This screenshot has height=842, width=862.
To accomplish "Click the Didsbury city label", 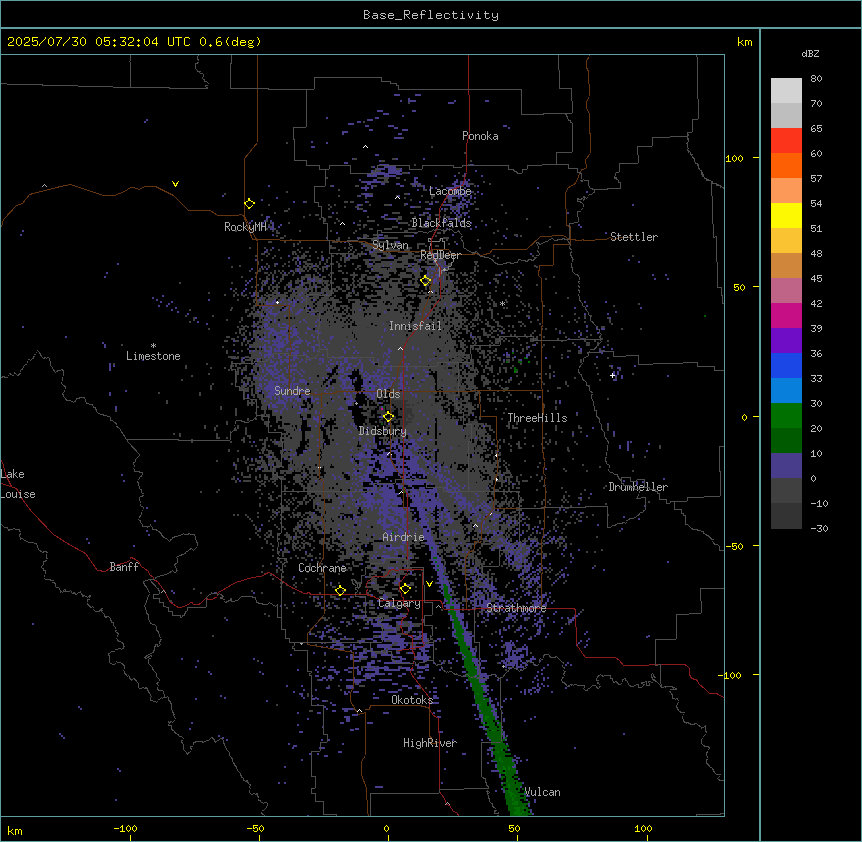I will click(383, 431).
